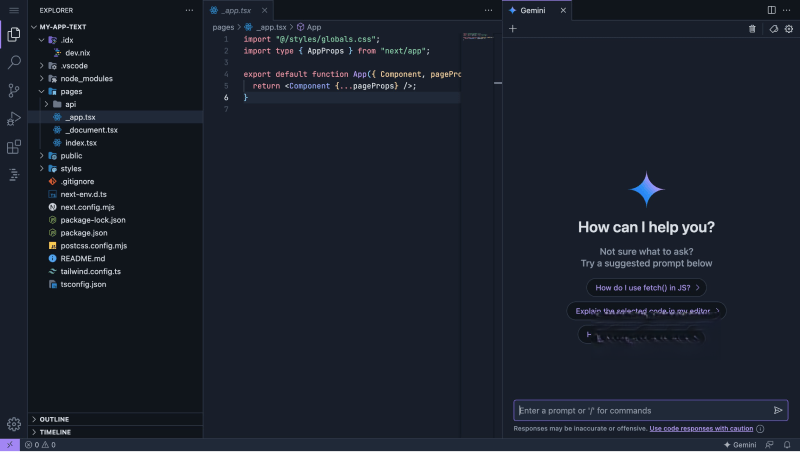Expand the OUTLINE section
The height and width of the screenshot is (452, 800).
coord(54,419)
